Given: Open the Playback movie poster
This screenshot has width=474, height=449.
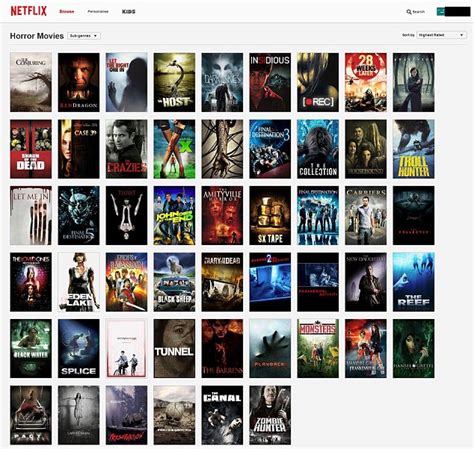Looking at the screenshot, I should (x=270, y=349).
